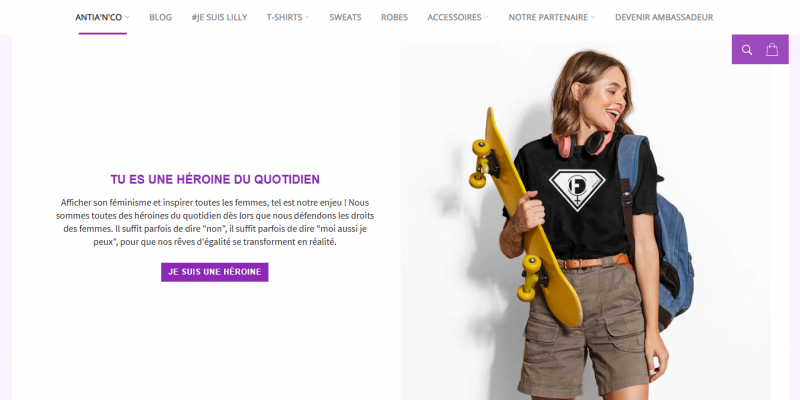Open the ACCESSOIRES menu label
800x400 pixels.
tap(454, 17)
